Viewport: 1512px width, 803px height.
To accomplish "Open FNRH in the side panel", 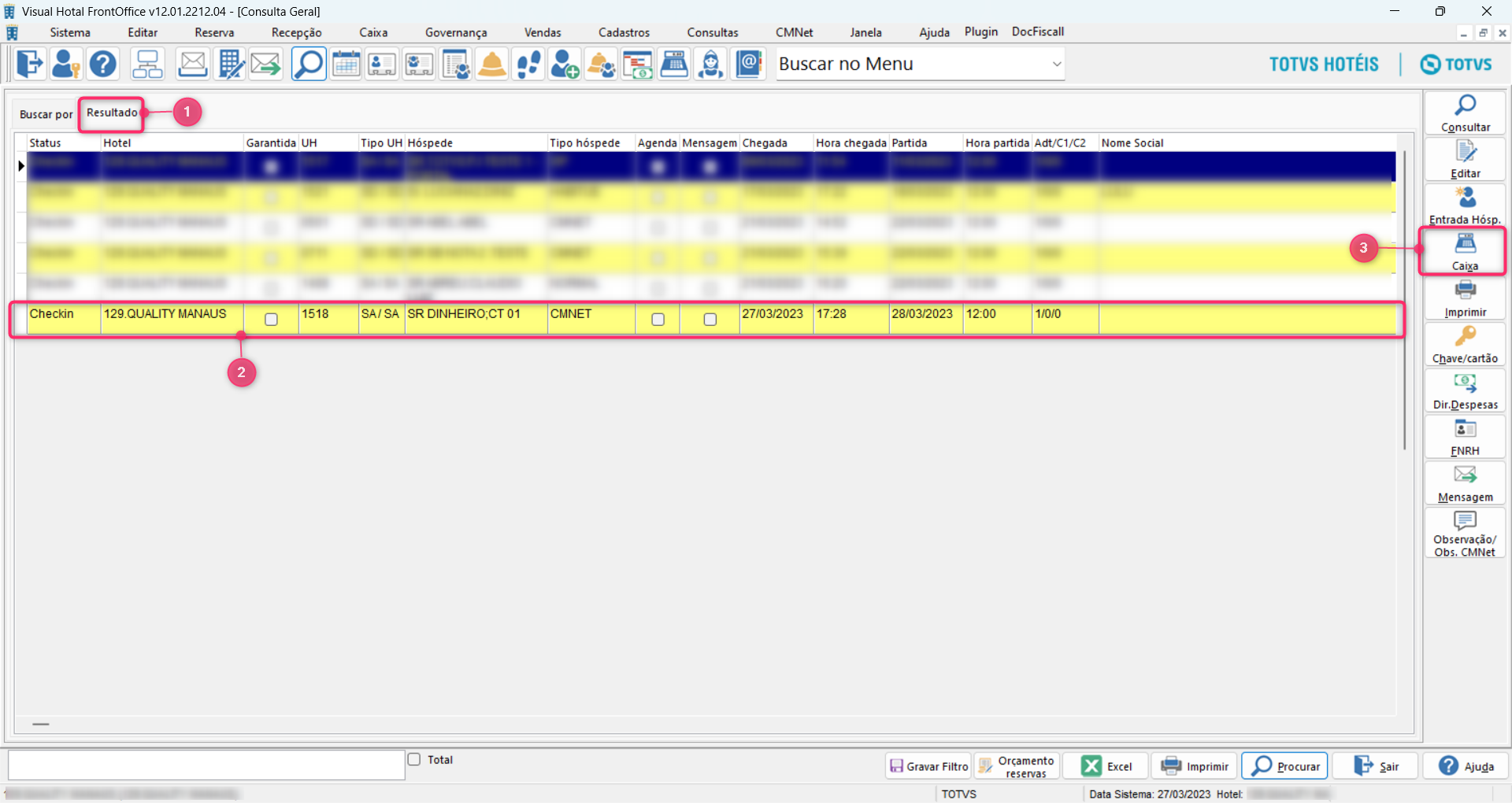I will [x=1465, y=438].
